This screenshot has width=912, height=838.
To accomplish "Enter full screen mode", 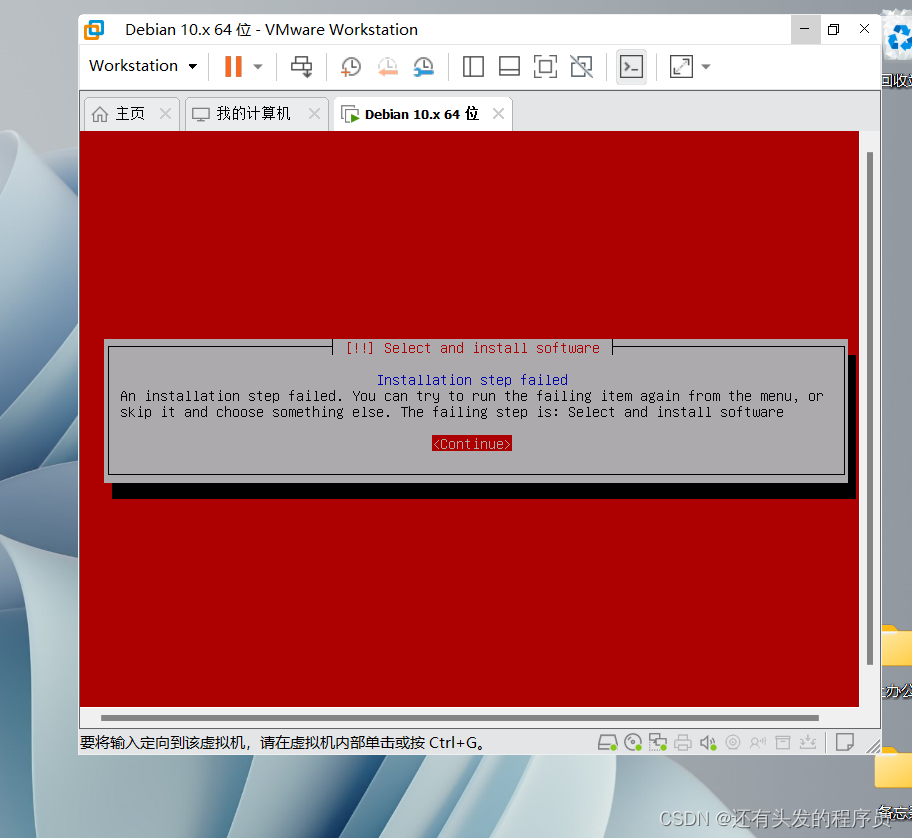I will (545, 66).
